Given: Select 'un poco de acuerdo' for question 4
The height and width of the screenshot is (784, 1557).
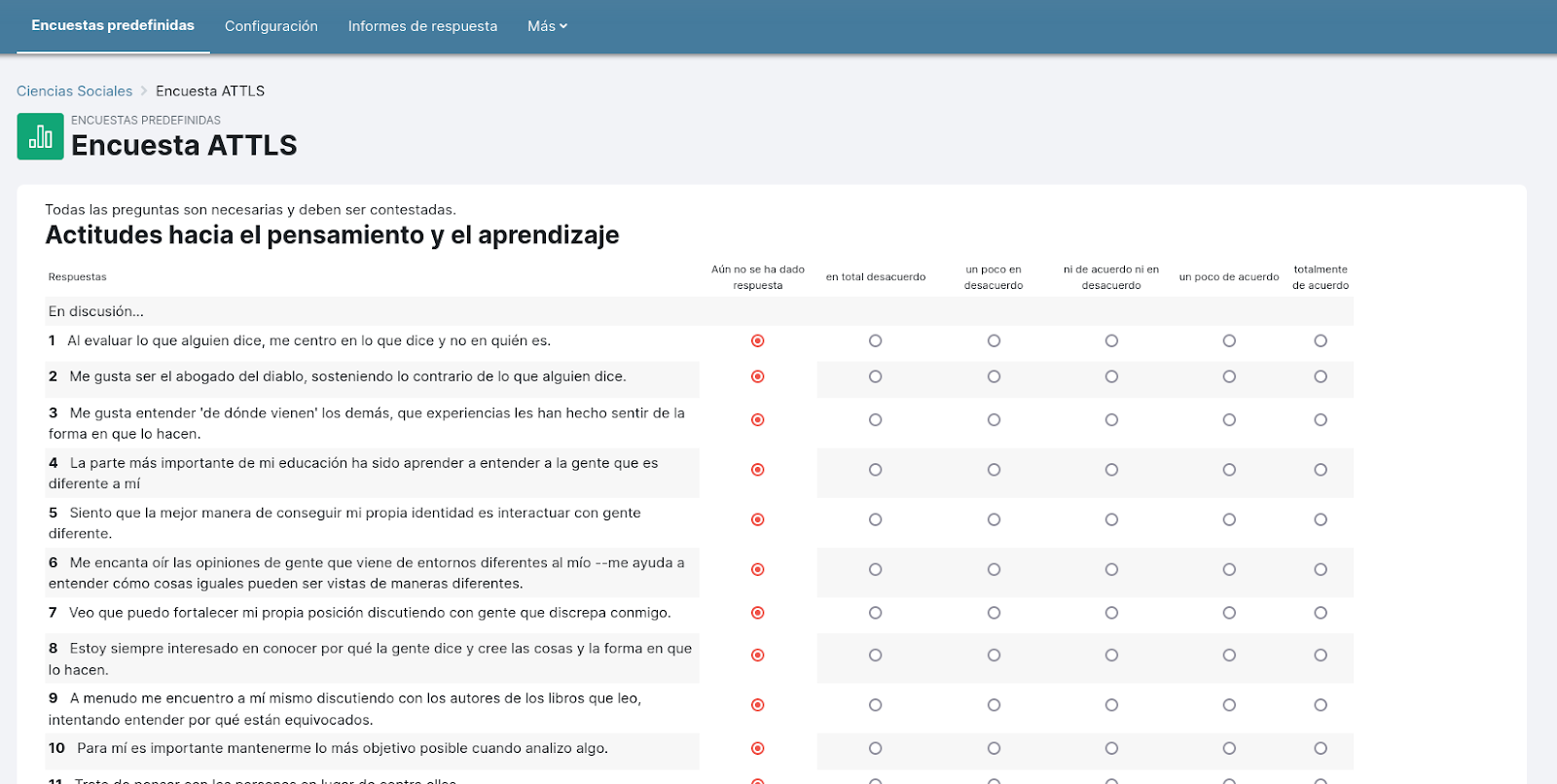Looking at the screenshot, I should 1229,470.
